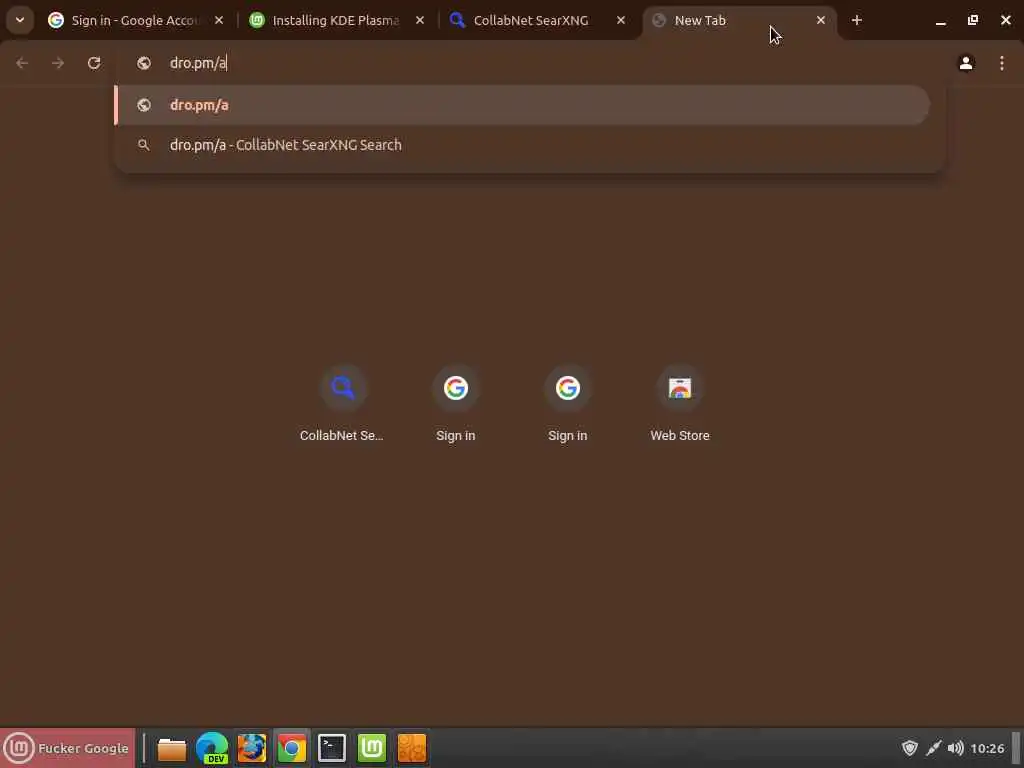Switch to the Sign in - Google Account tab
The height and width of the screenshot is (768, 1024).
pos(135,20)
